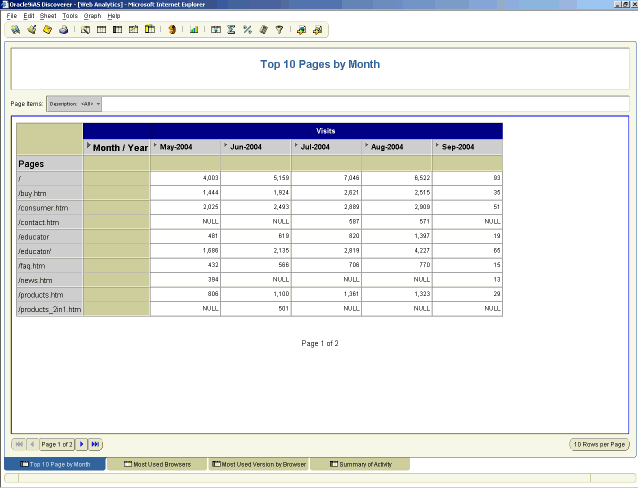This screenshot has width=638, height=488.
Task: Open the Graph menu
Action: pos(92,16)
